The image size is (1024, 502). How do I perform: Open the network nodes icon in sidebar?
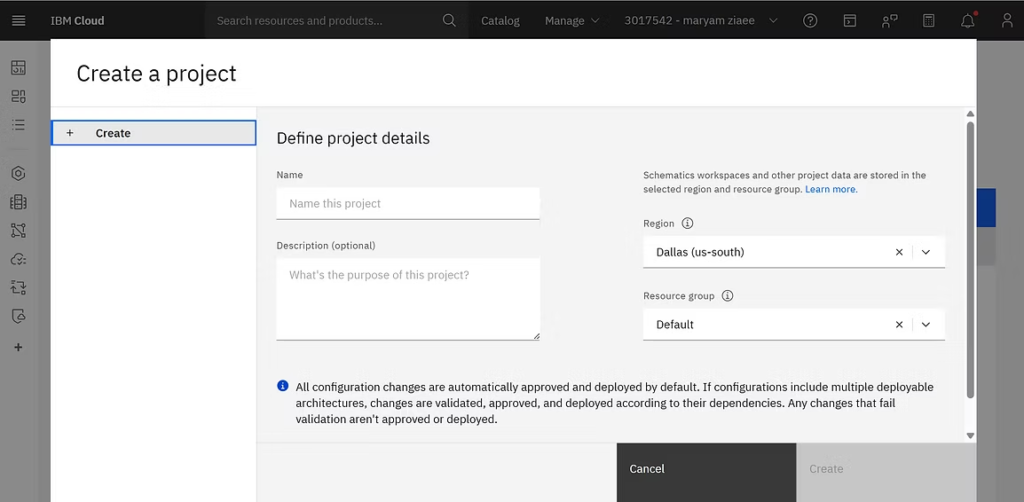[x=18, y=230]
